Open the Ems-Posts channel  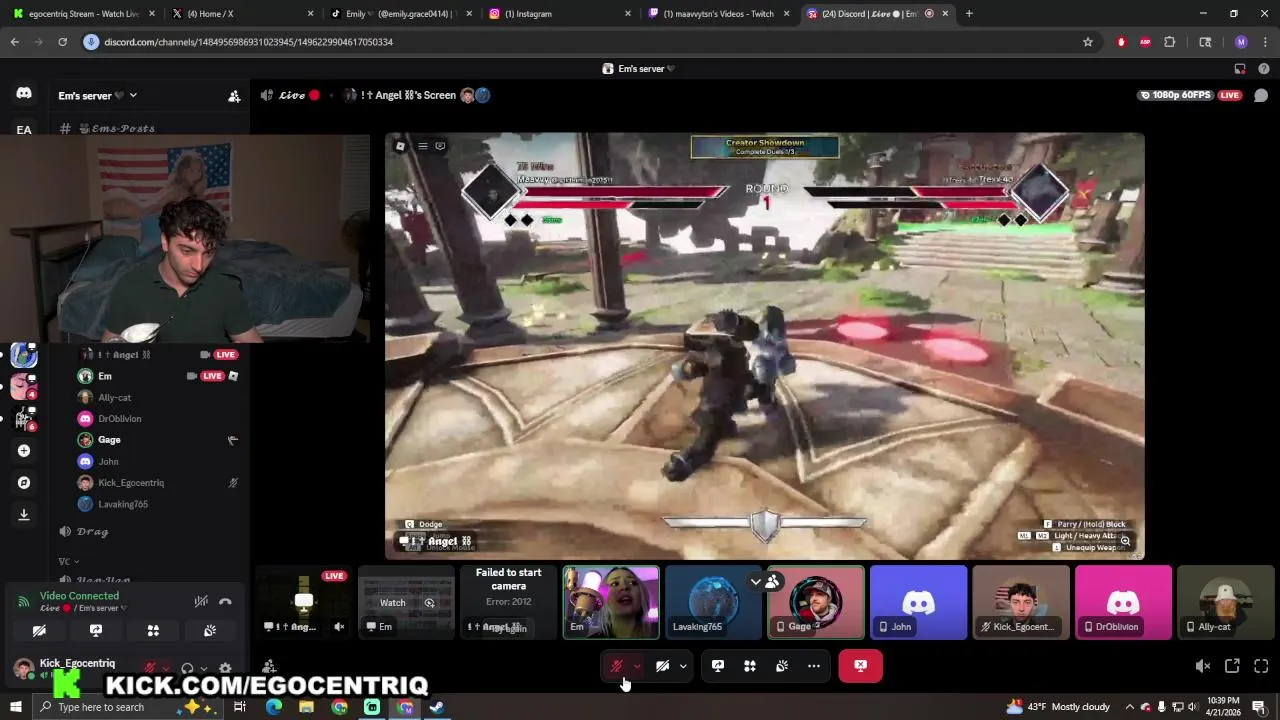tap(123, 128)
